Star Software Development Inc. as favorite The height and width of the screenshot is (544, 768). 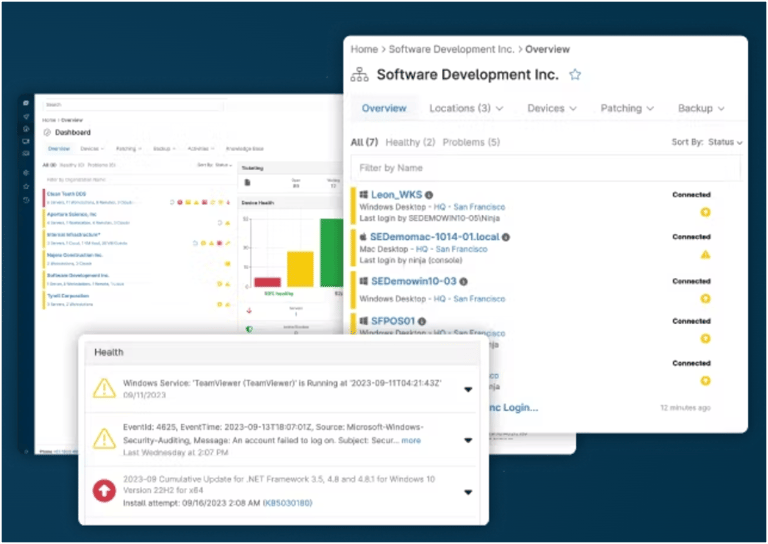click(x=575, y=75)
